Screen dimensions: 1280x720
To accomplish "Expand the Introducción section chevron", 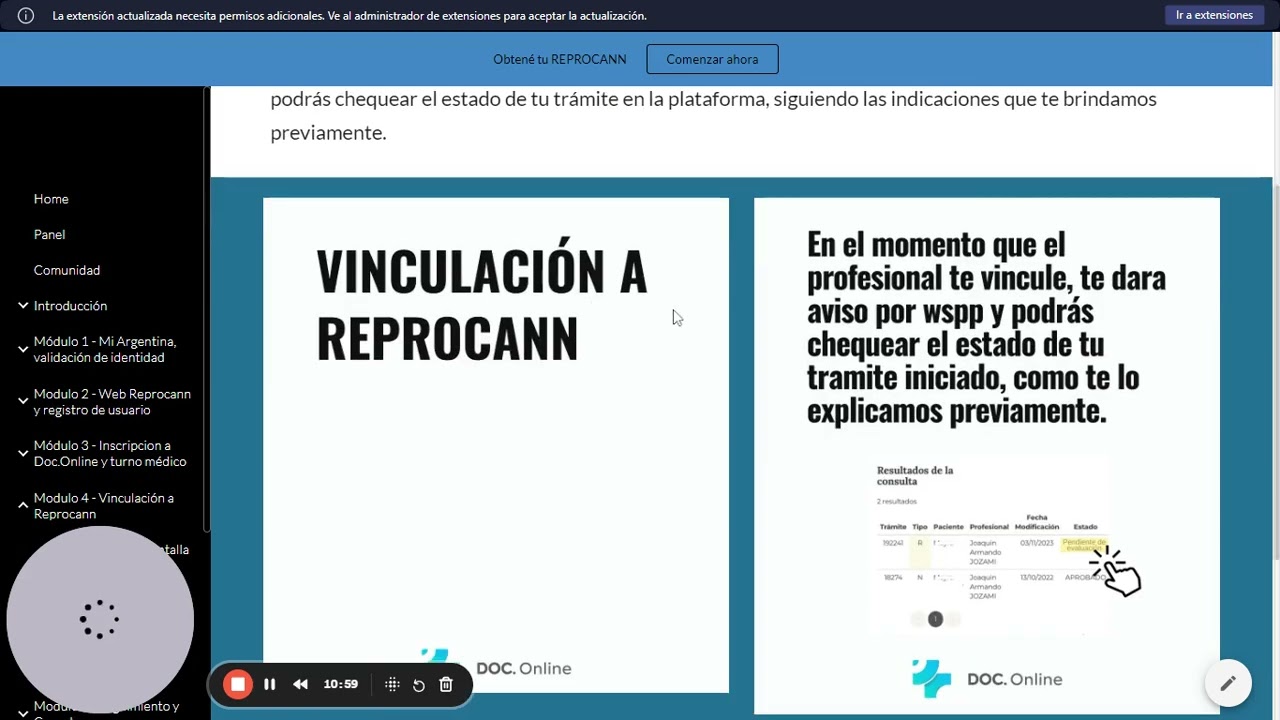I will pyautogui.click(x=23, y=305).
